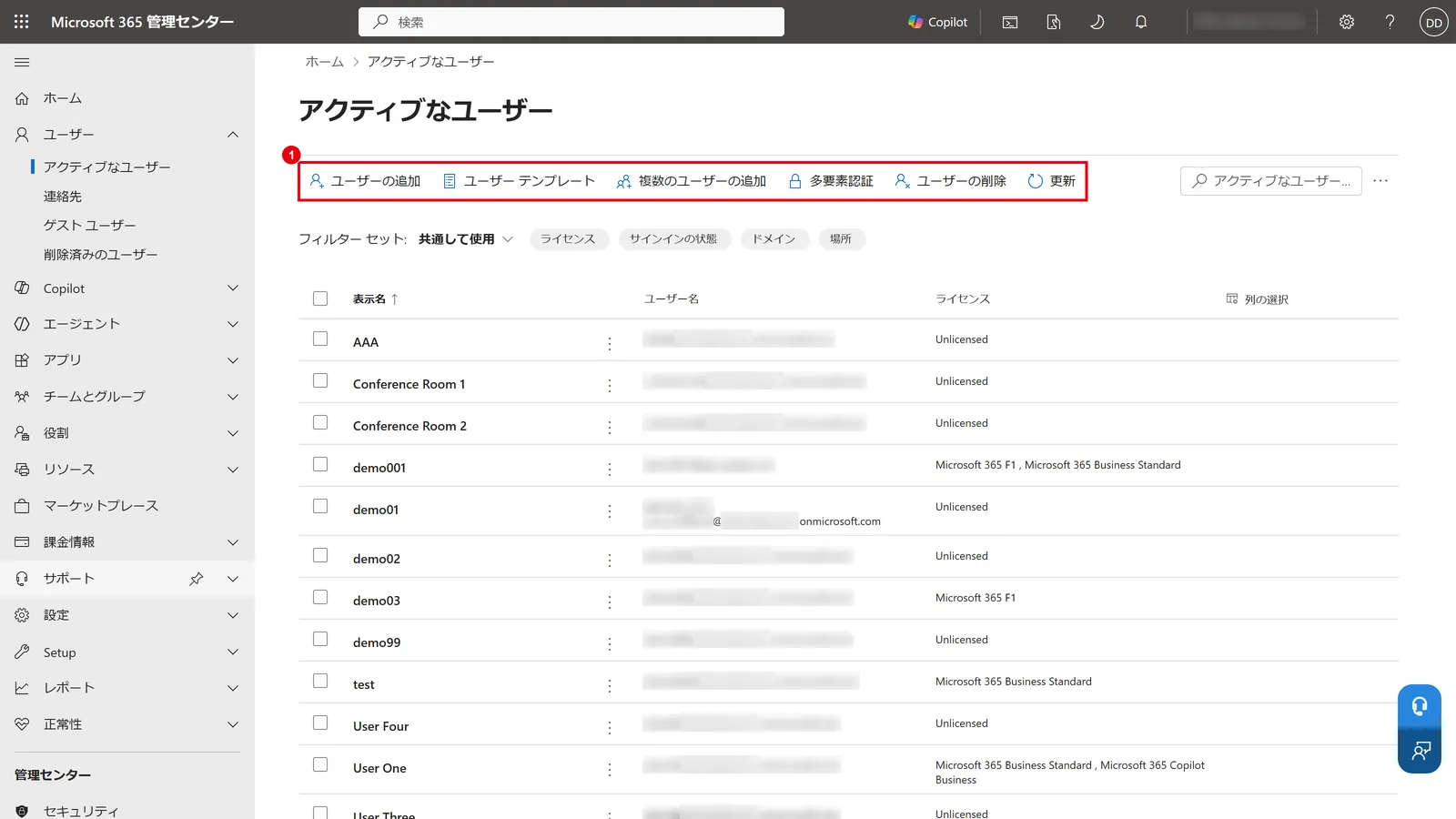The height and width of the screenshot is (819, 1456).
Task: Open ゲスト ユーザー page
Action: (x=90, y=226)
